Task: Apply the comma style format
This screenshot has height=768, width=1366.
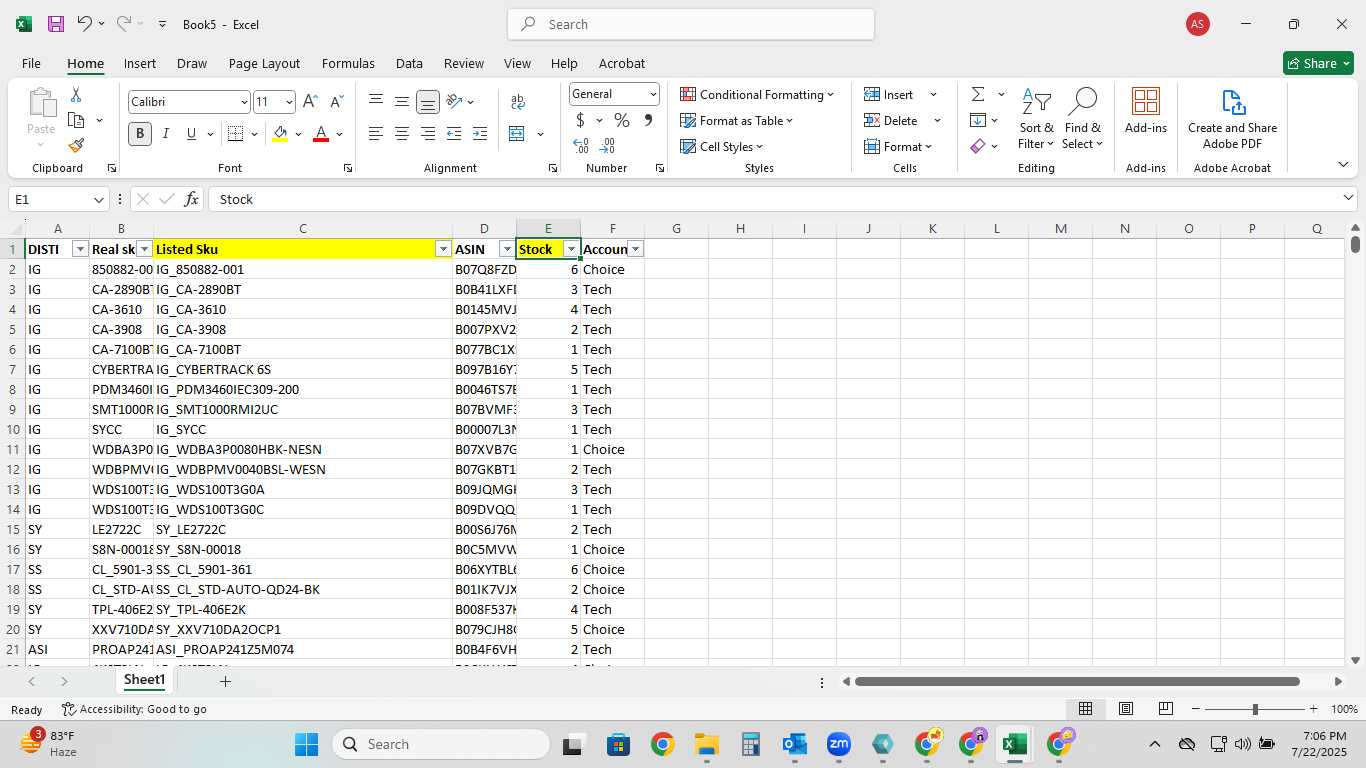Action: pos(648,120)
